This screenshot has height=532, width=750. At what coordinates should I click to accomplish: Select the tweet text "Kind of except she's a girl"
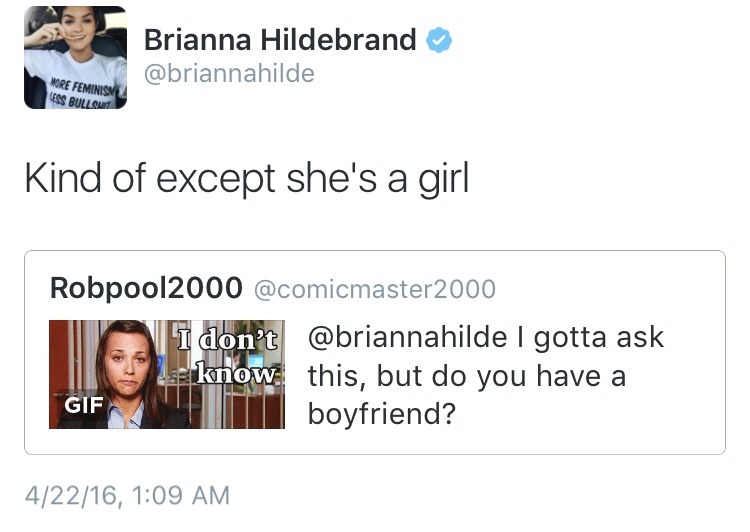coord(246,179)
